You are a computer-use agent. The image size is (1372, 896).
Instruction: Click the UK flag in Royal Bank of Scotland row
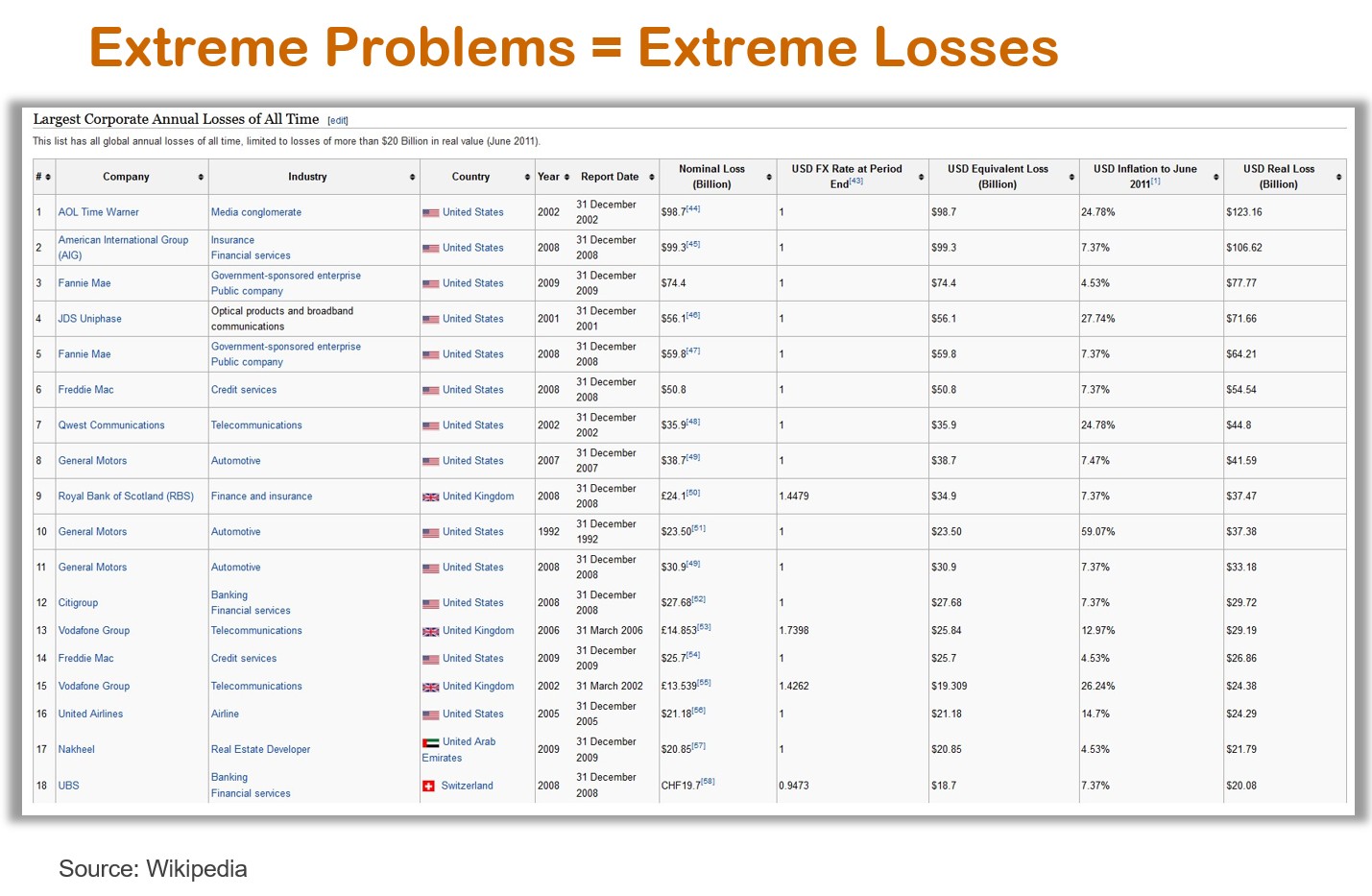430,496
